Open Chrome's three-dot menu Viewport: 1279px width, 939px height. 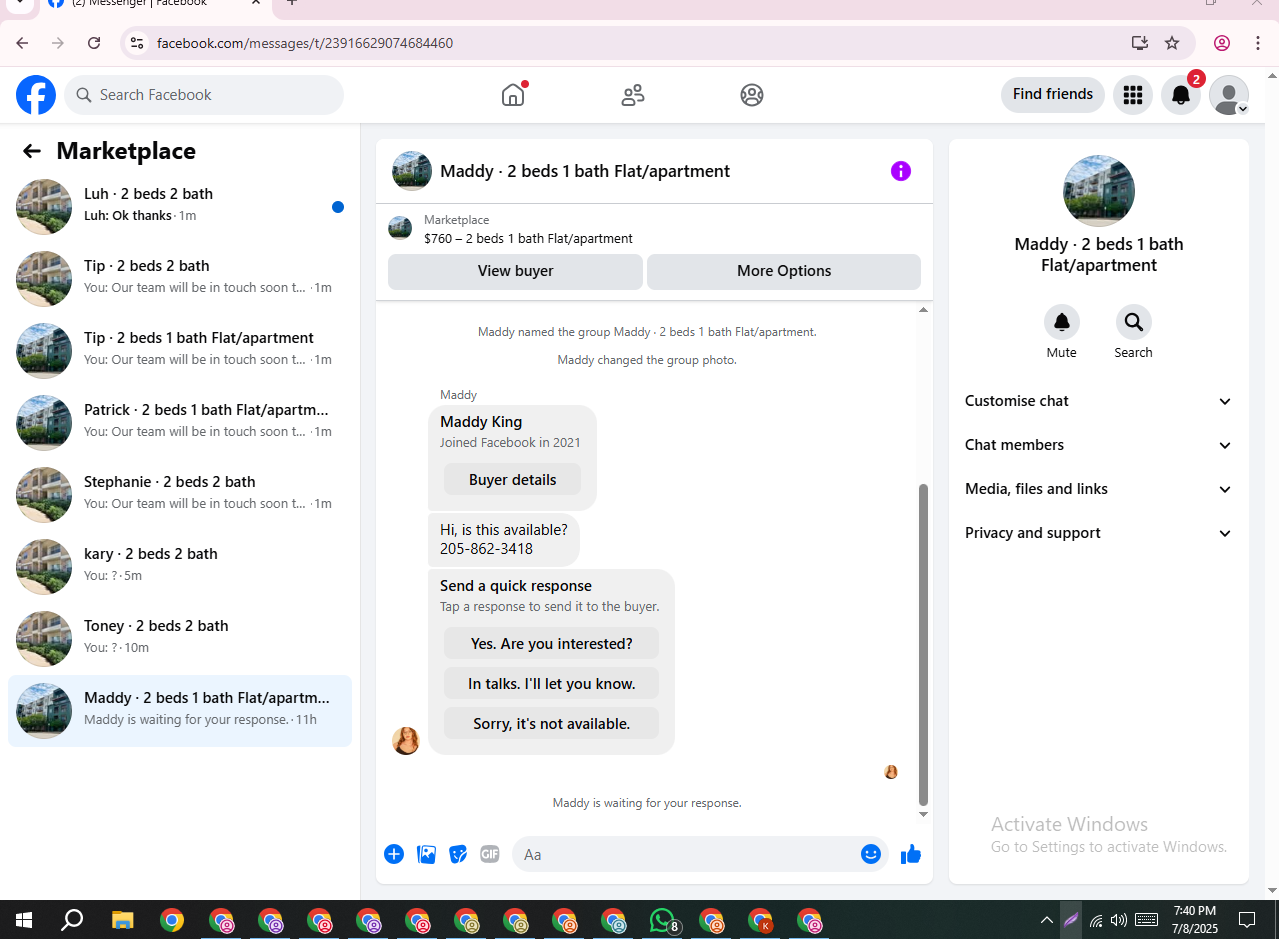coord(1258,43)
